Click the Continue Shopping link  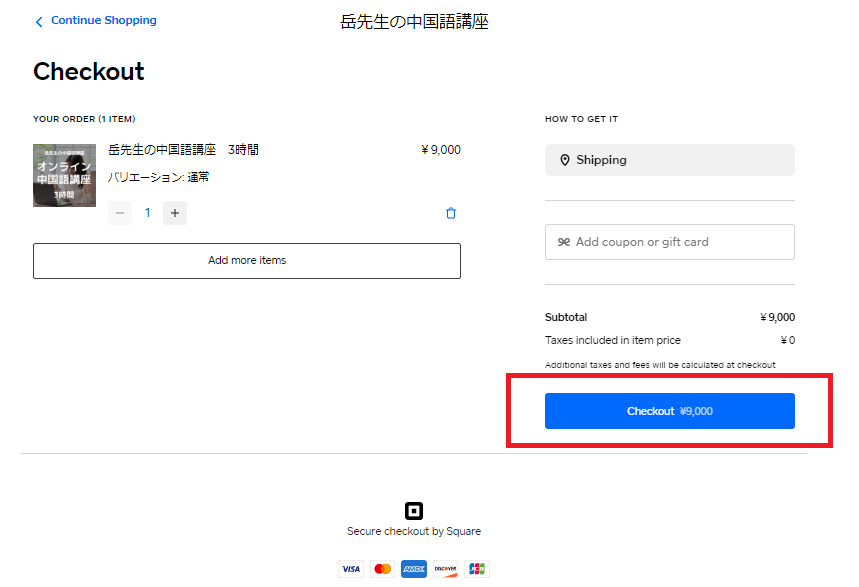click(104, 20)
